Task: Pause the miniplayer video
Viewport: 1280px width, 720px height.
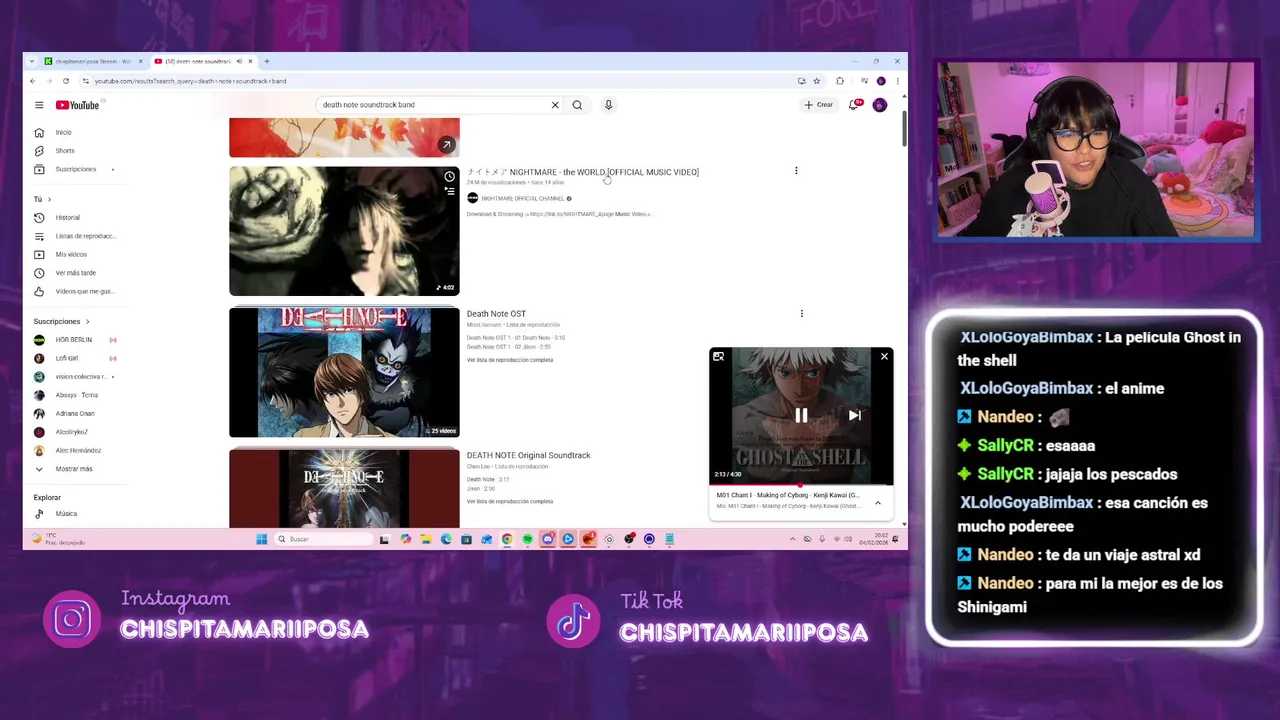Action: [x=801, y=415]
